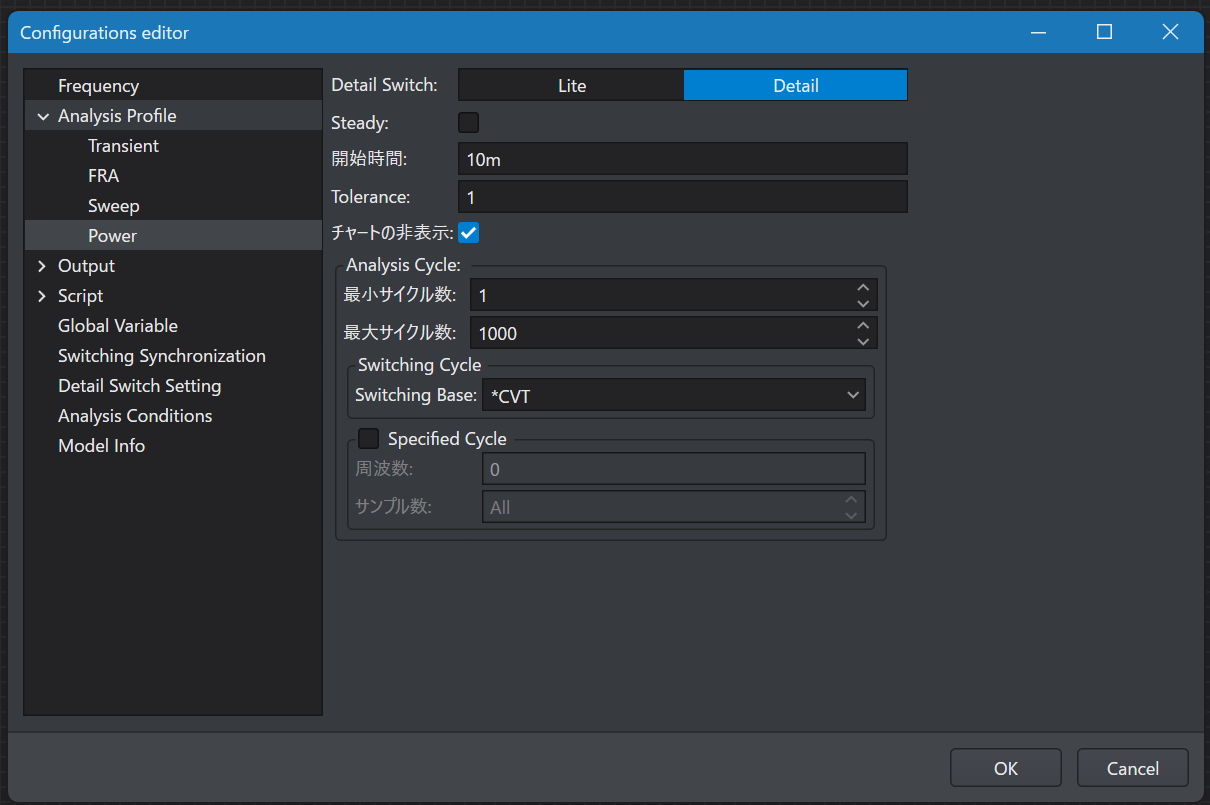Enable the Specified Cycle checkbox
The width and height of the screenshot is (1210, 805).
pos(368,438)
